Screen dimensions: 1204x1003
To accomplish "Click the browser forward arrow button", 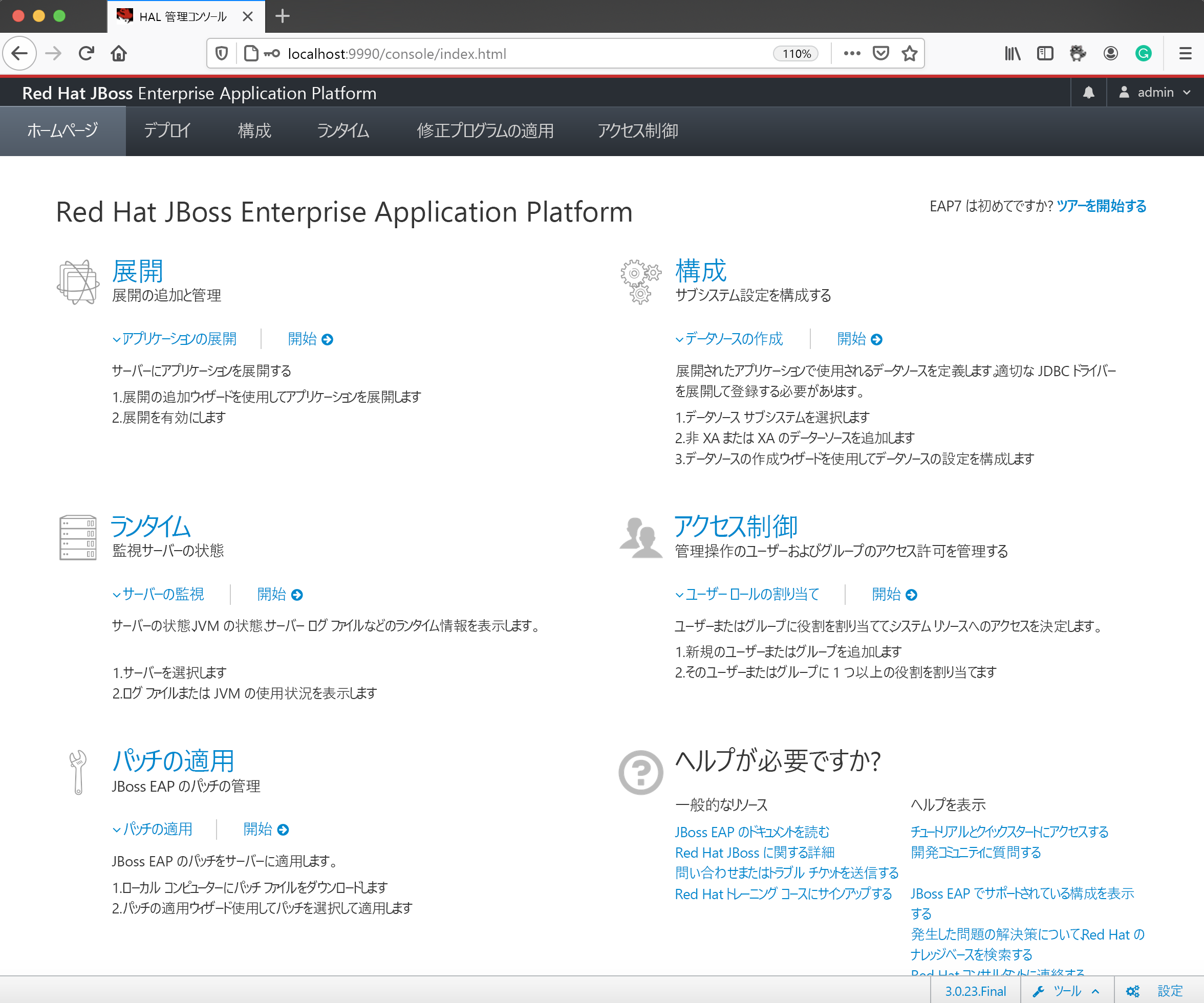I will point(53,53).
